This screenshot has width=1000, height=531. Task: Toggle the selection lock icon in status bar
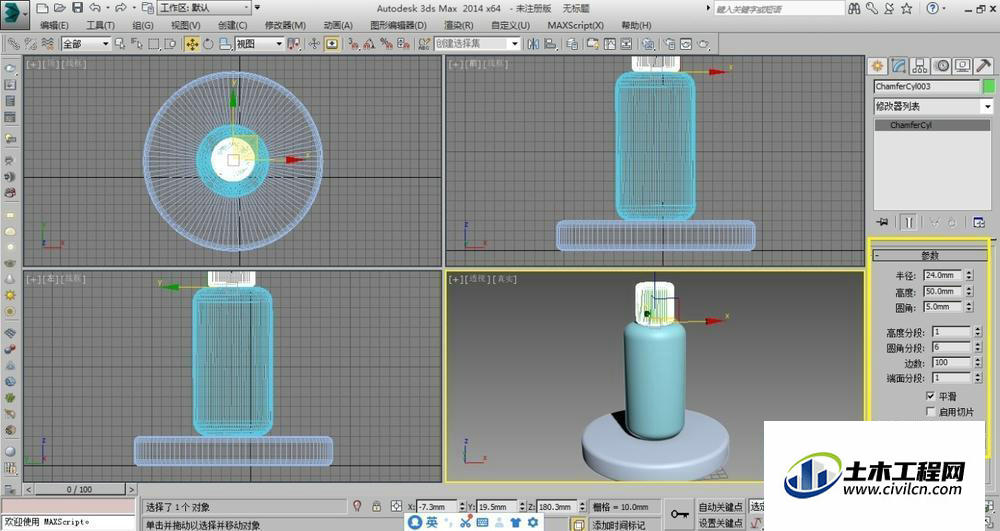click(x=376, y=506)
